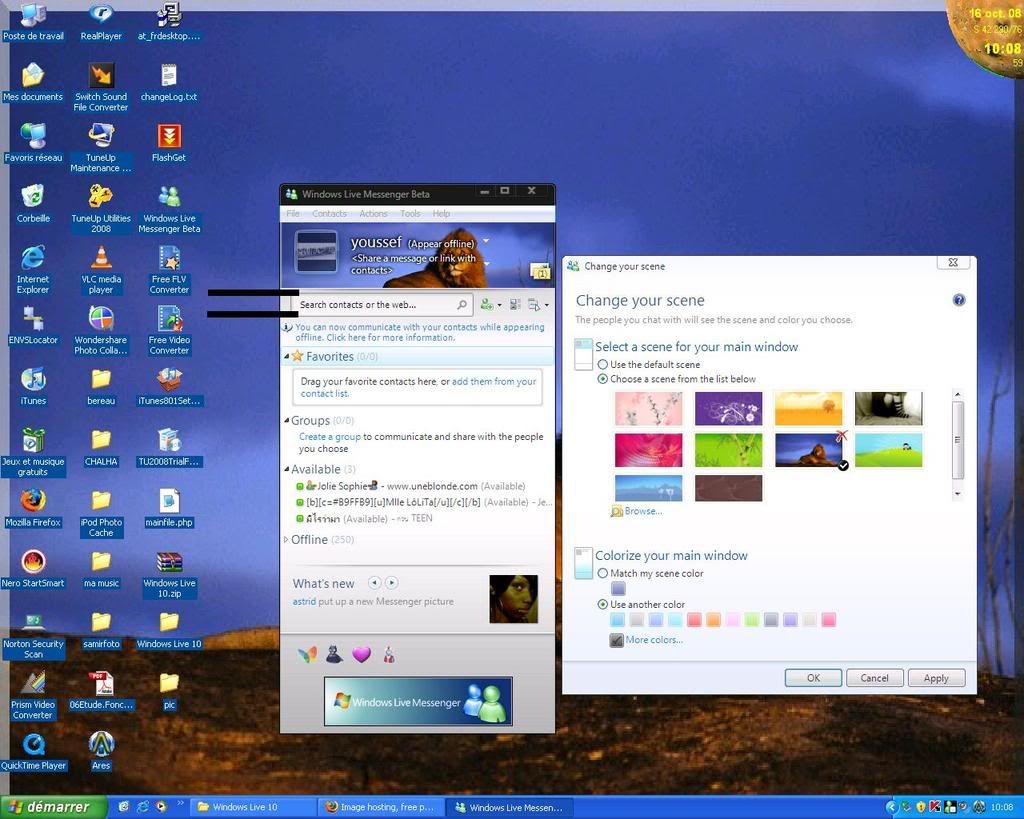Click the show menu icon in Messenger toolbar

pos(534,304)
